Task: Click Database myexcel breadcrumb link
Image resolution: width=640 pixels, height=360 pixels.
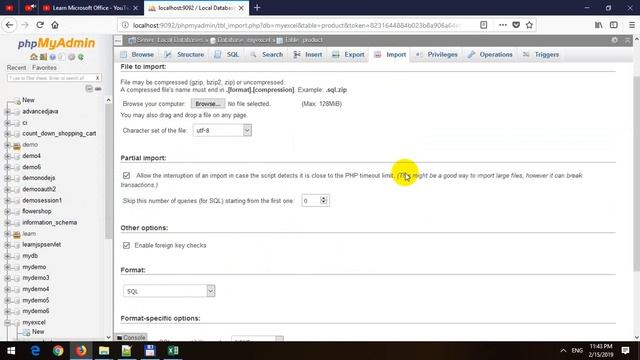Action: pos(244,40)
